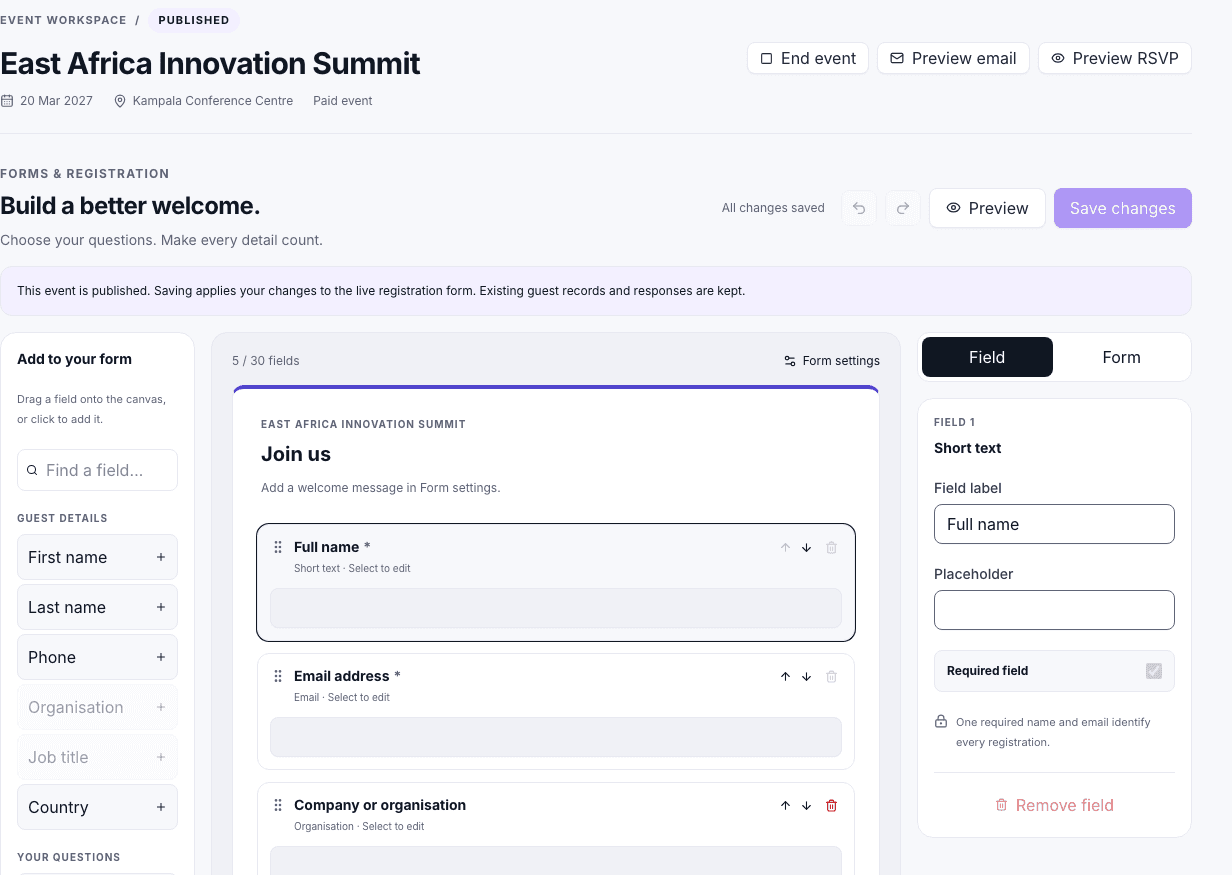Screen dimensions: 1232x875
Task: Click the Placeholder input
Action: pos(1054,610)
